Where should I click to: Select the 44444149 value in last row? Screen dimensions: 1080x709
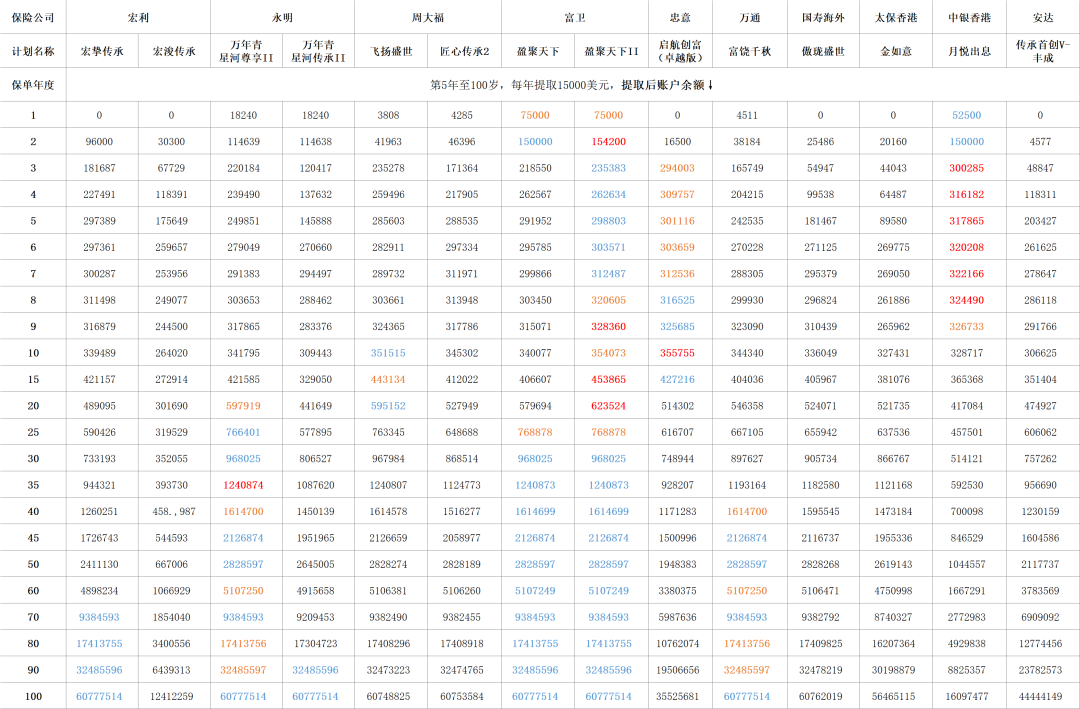tap(1041, 696)
